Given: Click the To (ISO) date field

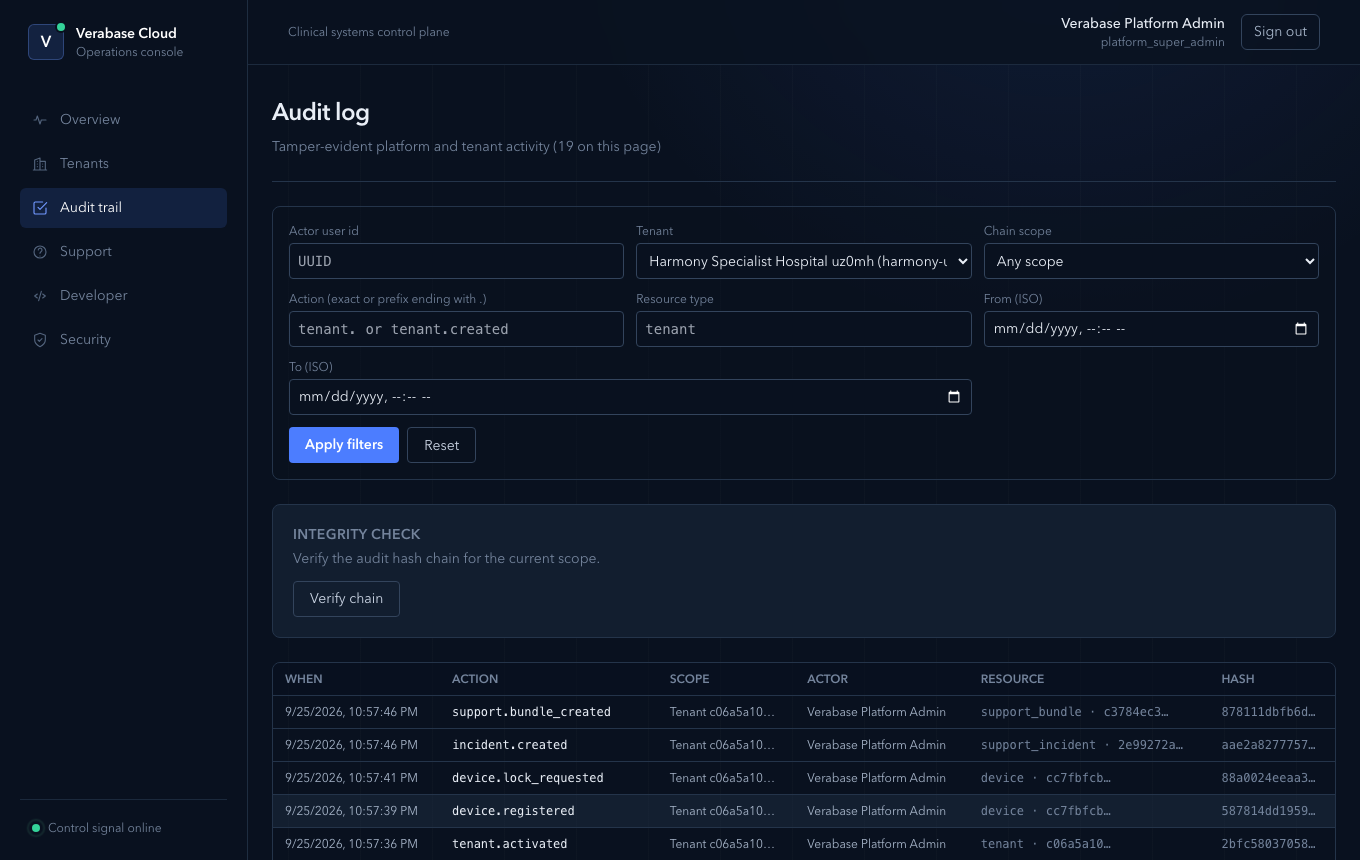Looking at the screenshot, I should (x=630, y=397).
